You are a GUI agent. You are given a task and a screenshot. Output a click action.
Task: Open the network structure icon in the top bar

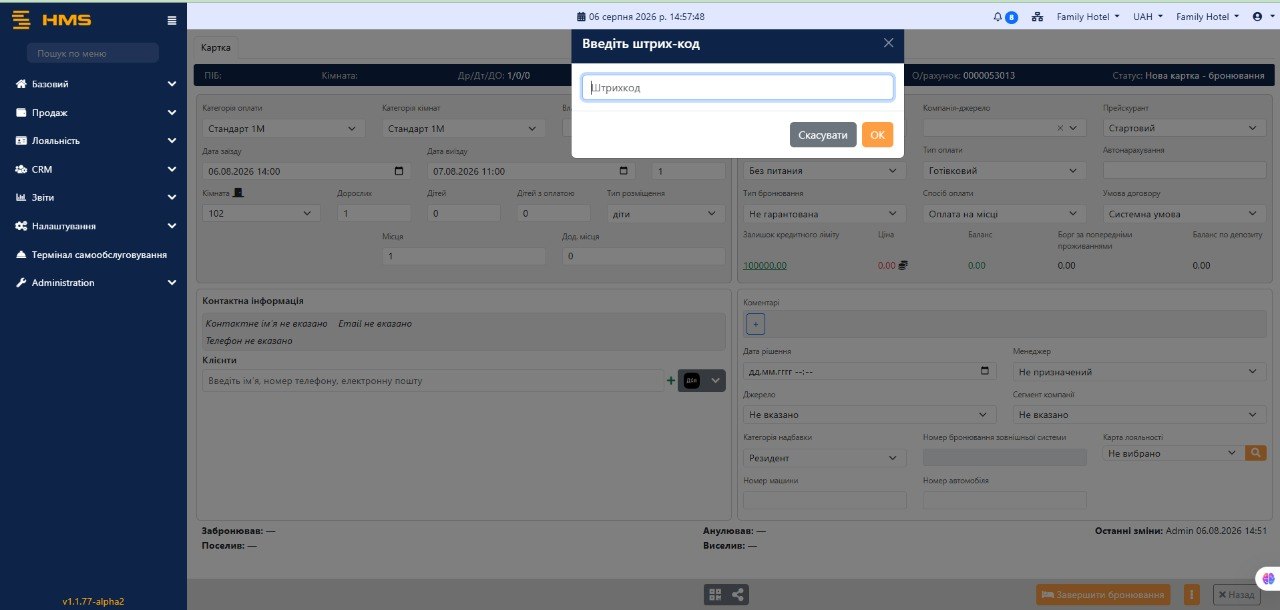(x=1038, y=17)
